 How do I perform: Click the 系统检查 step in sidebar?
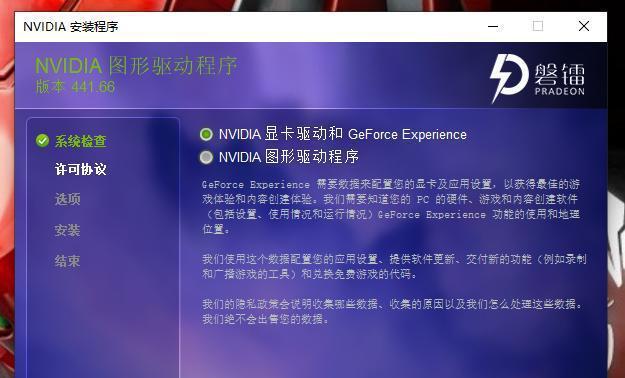click(81, 141)
